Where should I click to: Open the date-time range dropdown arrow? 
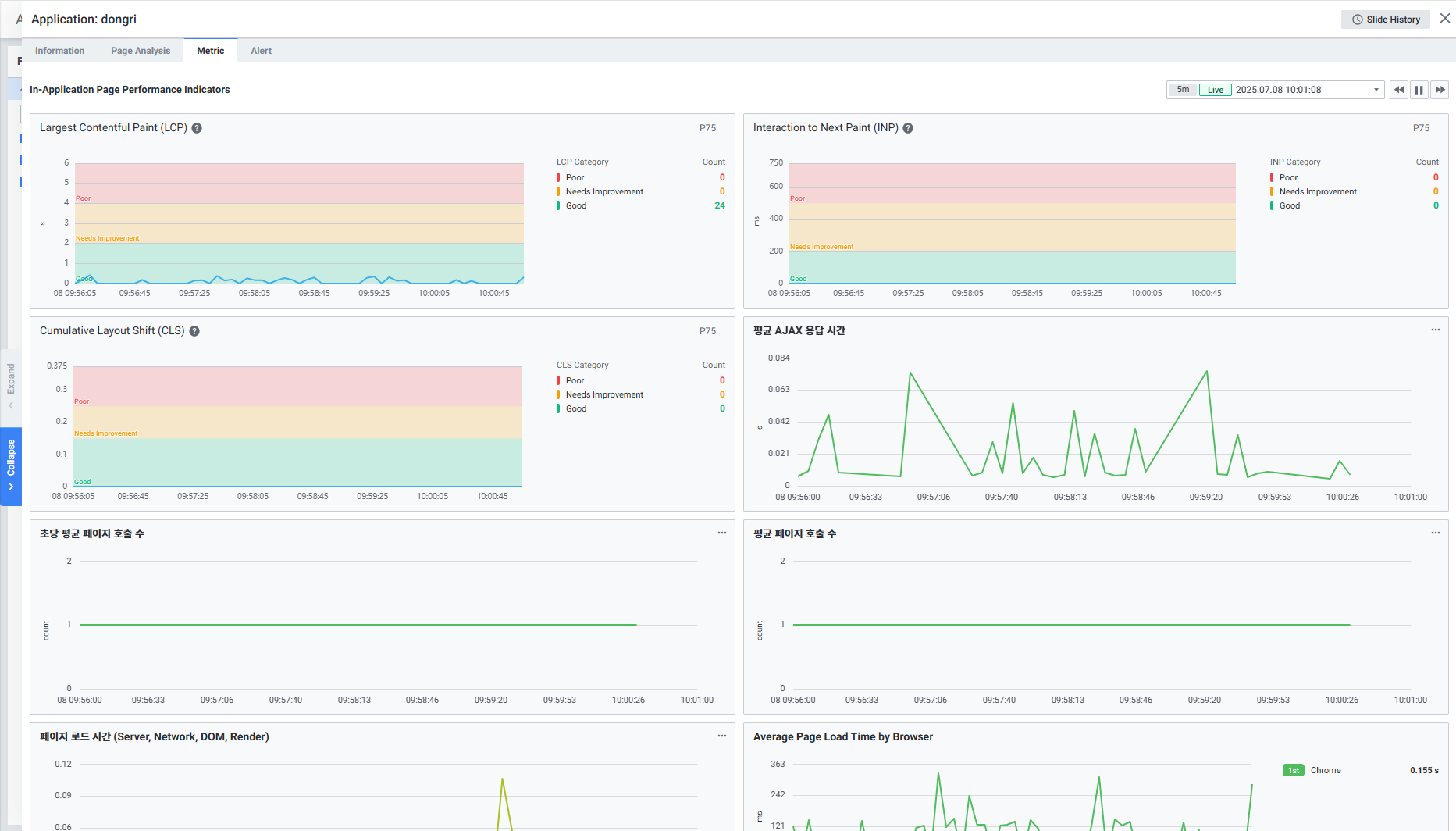point(1376,90)
